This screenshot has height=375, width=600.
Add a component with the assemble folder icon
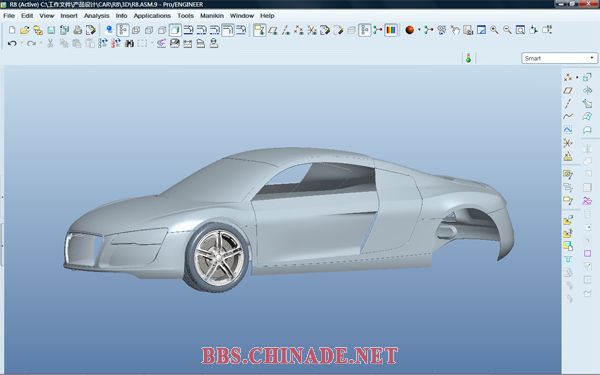pos(568,220)
